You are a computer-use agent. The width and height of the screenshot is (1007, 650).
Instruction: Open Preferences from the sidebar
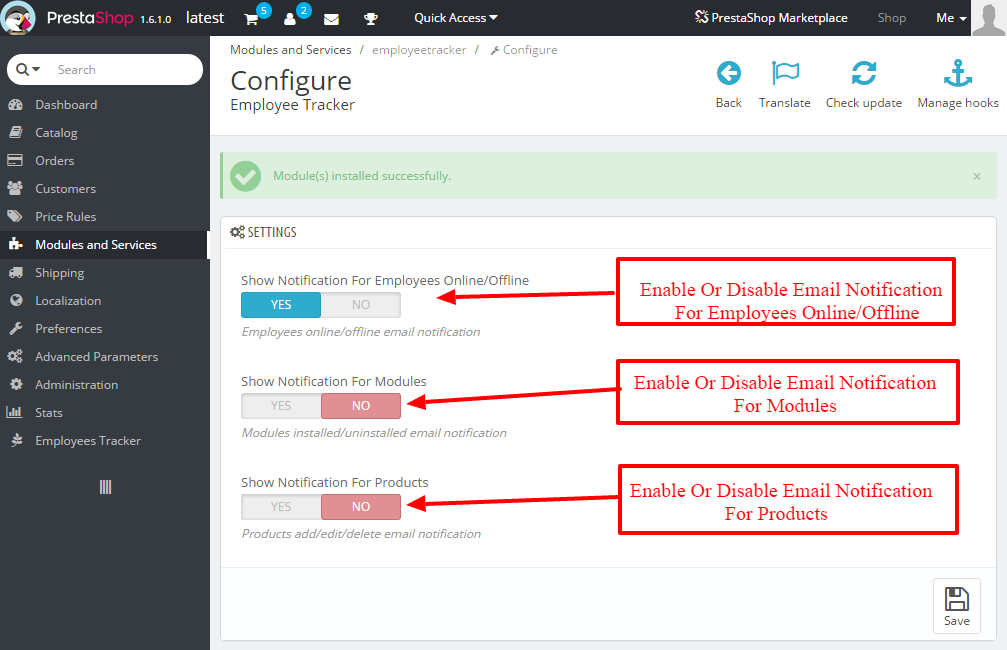69,329
